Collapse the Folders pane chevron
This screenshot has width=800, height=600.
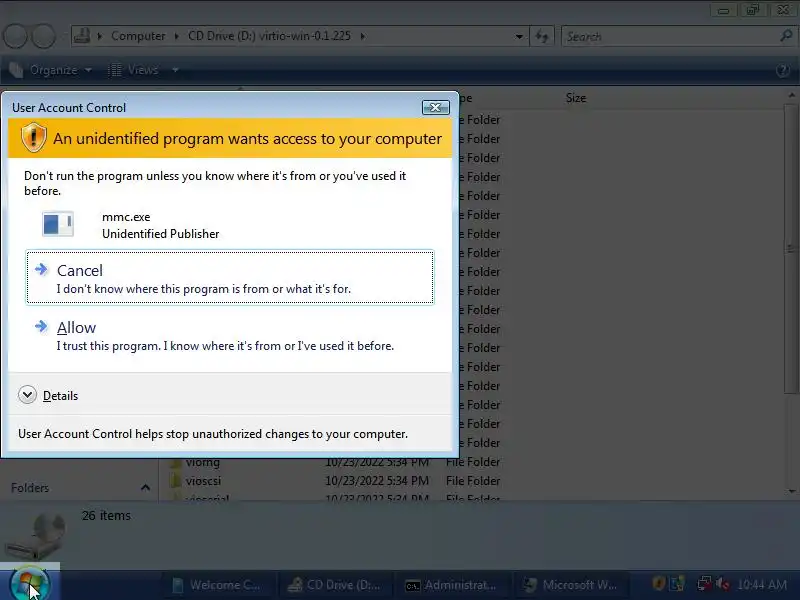pyautogui.click(x=145, y=488)
